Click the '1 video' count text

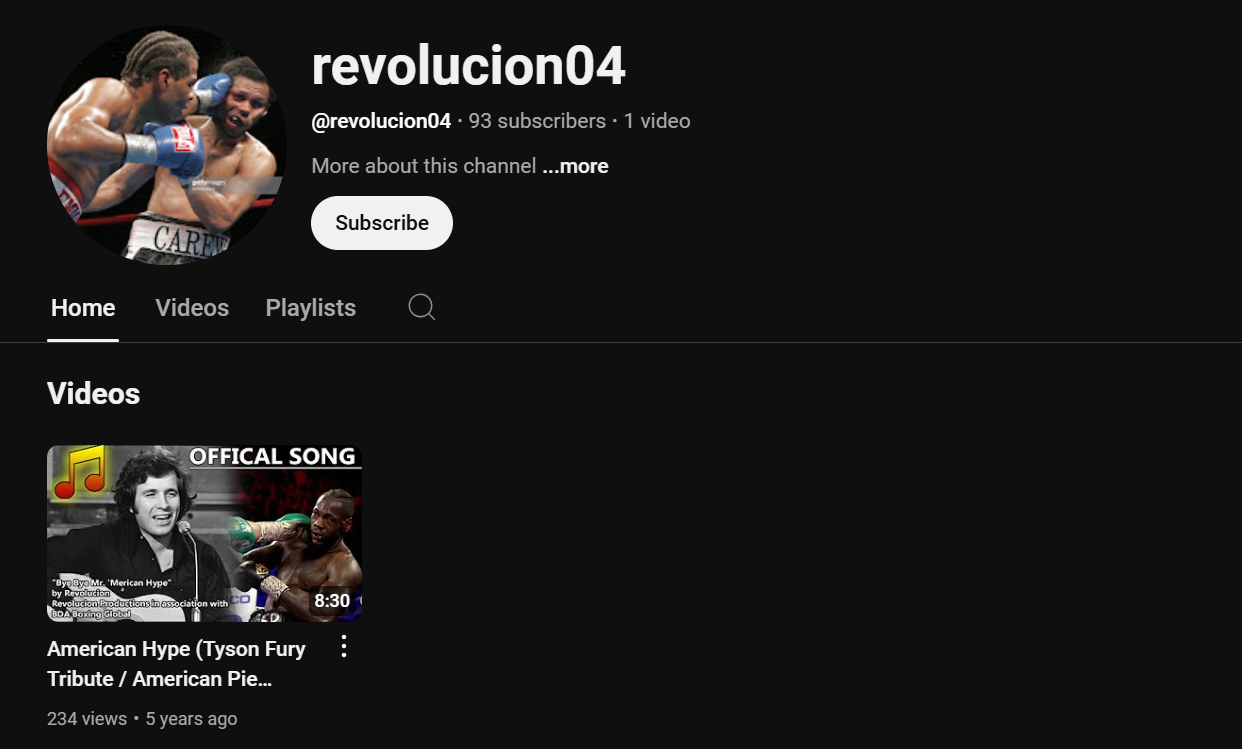(x=657, y=121)
